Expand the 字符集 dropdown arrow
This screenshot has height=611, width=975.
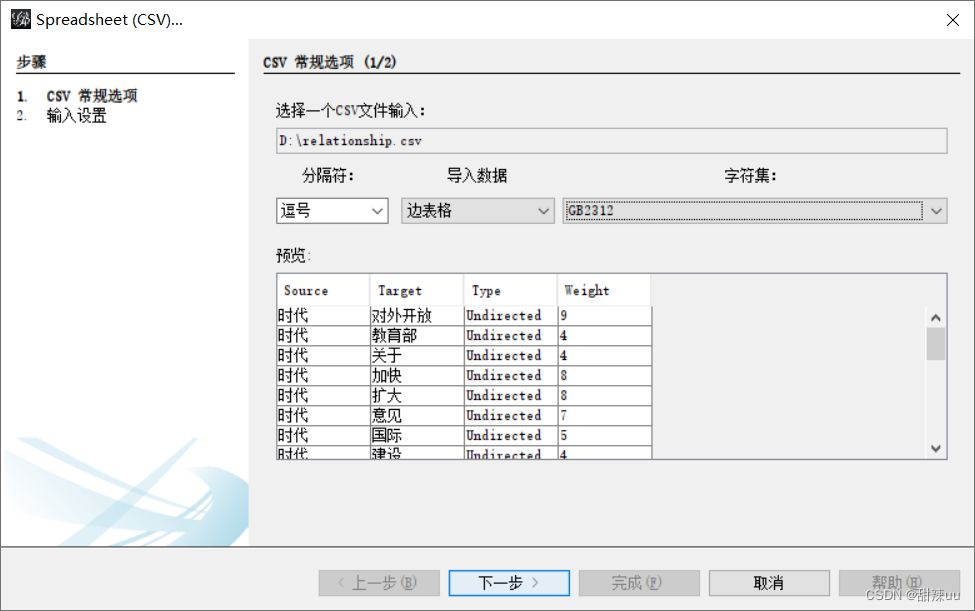pos(936,211)
